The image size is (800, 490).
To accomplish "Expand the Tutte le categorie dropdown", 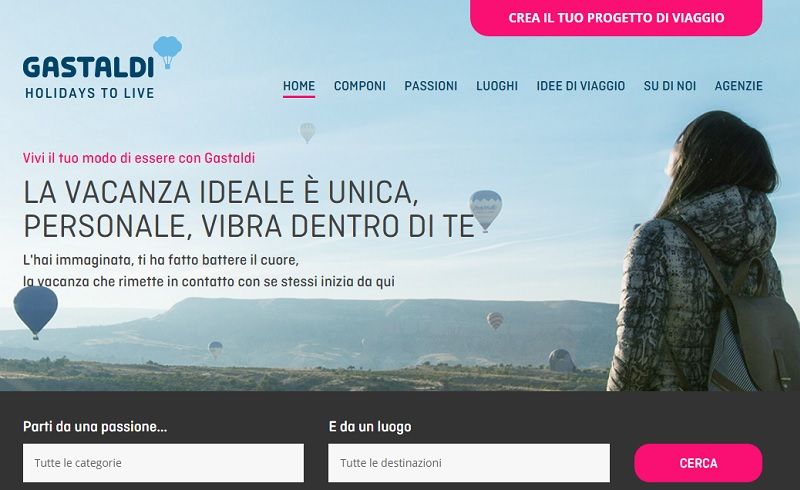I will (163, 463).
